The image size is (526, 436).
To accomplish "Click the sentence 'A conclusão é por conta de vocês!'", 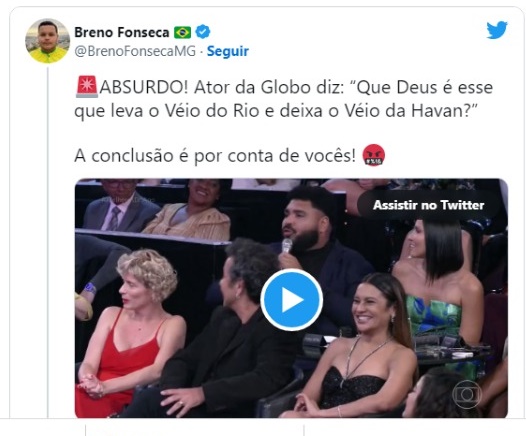I will pos(215,156).
